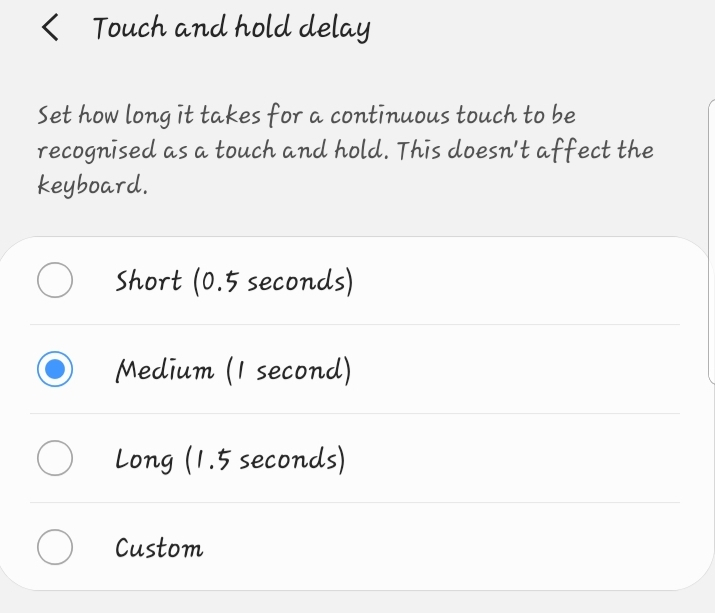The width and height of the screenshot is (715, 613).
Task: Click the 'Touch and hold delay' page title
Action: (232, 28)
